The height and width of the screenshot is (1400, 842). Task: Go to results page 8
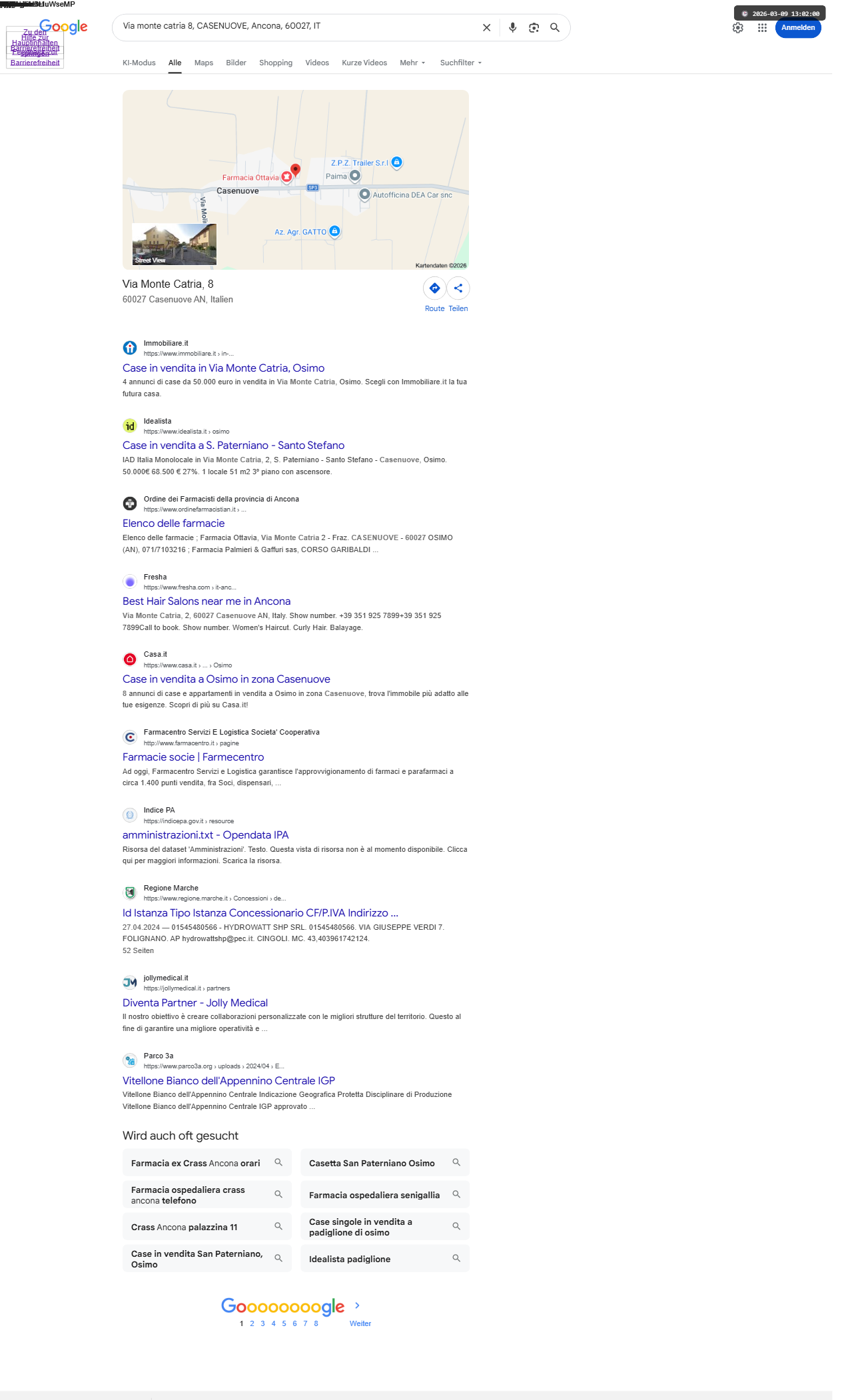[x=316, y=1323]
